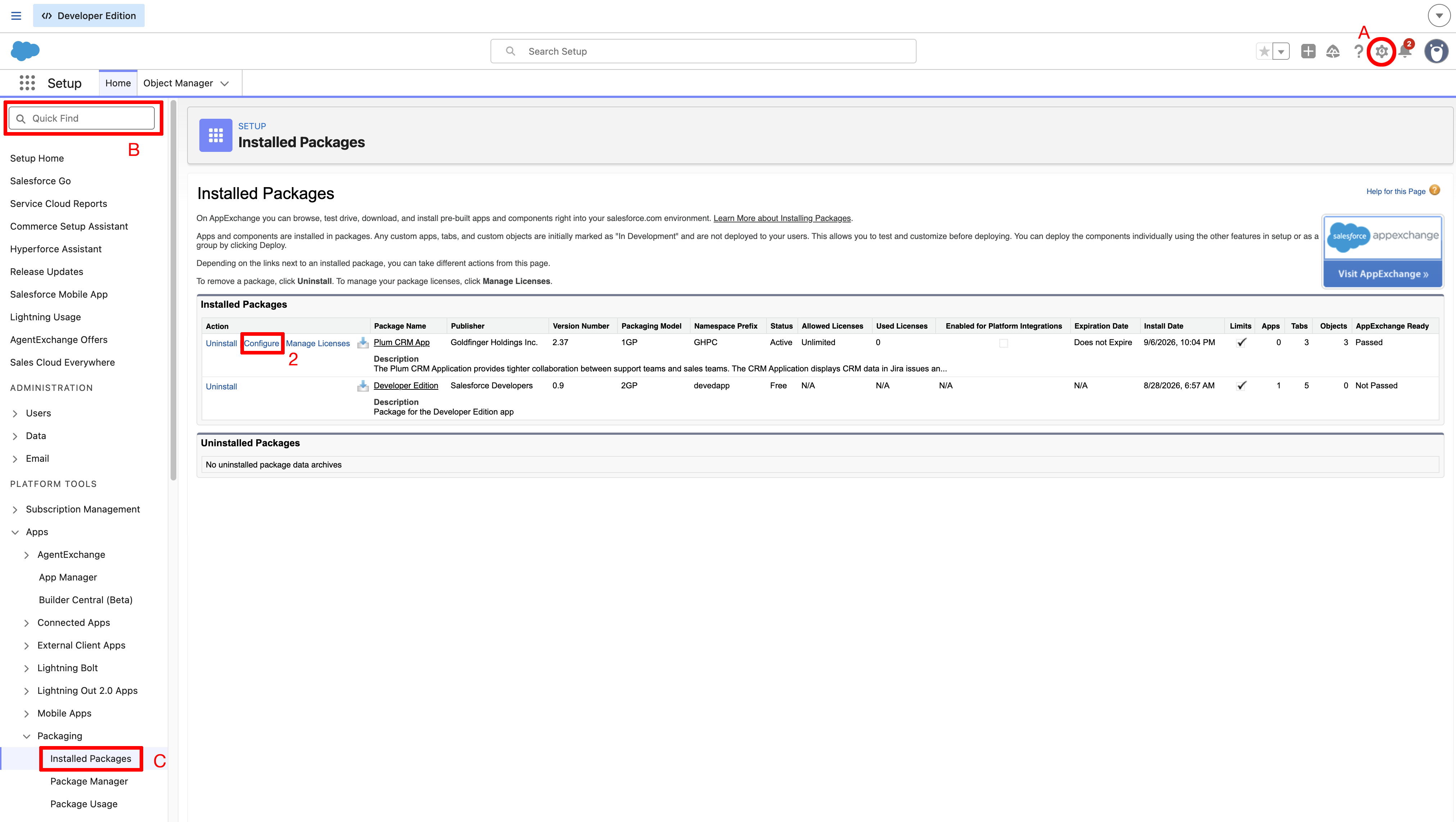Expand the Users section in sidebar
1456x822 pixels.
pyautogui.click(x=15, y=414)
